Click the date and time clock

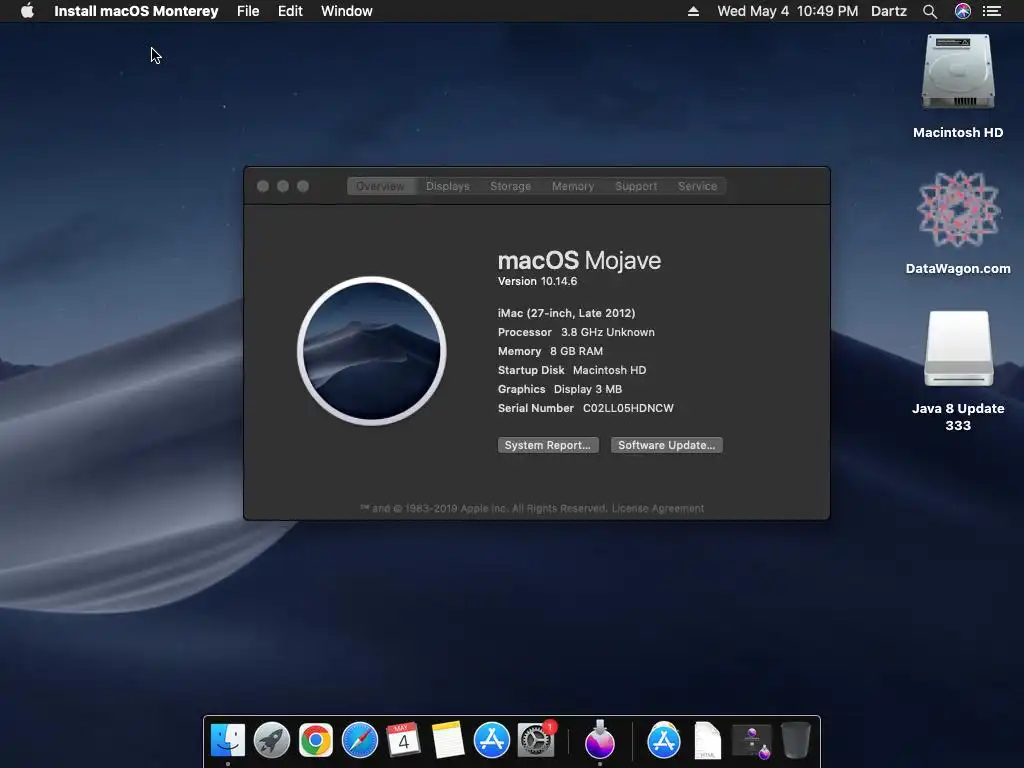pos(788,11)
